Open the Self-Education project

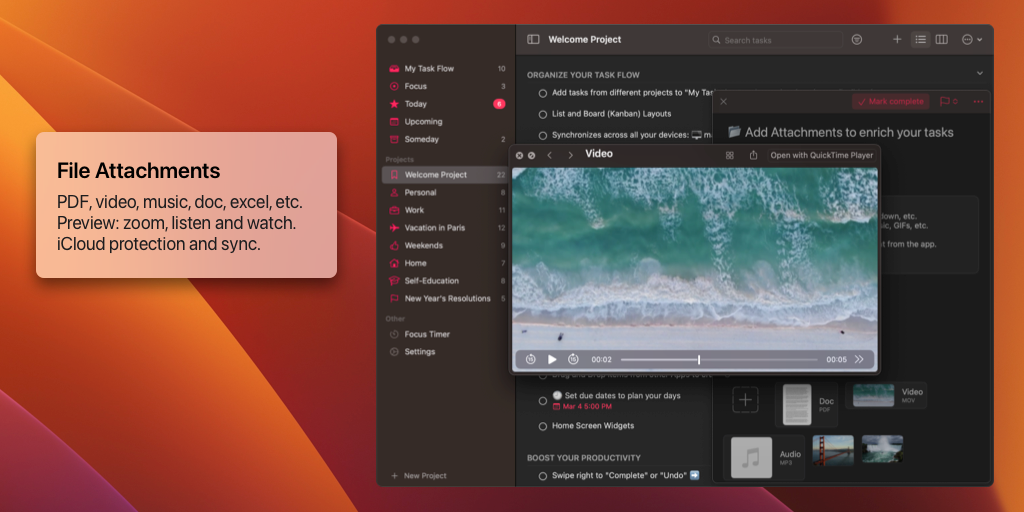coord(445,281)
